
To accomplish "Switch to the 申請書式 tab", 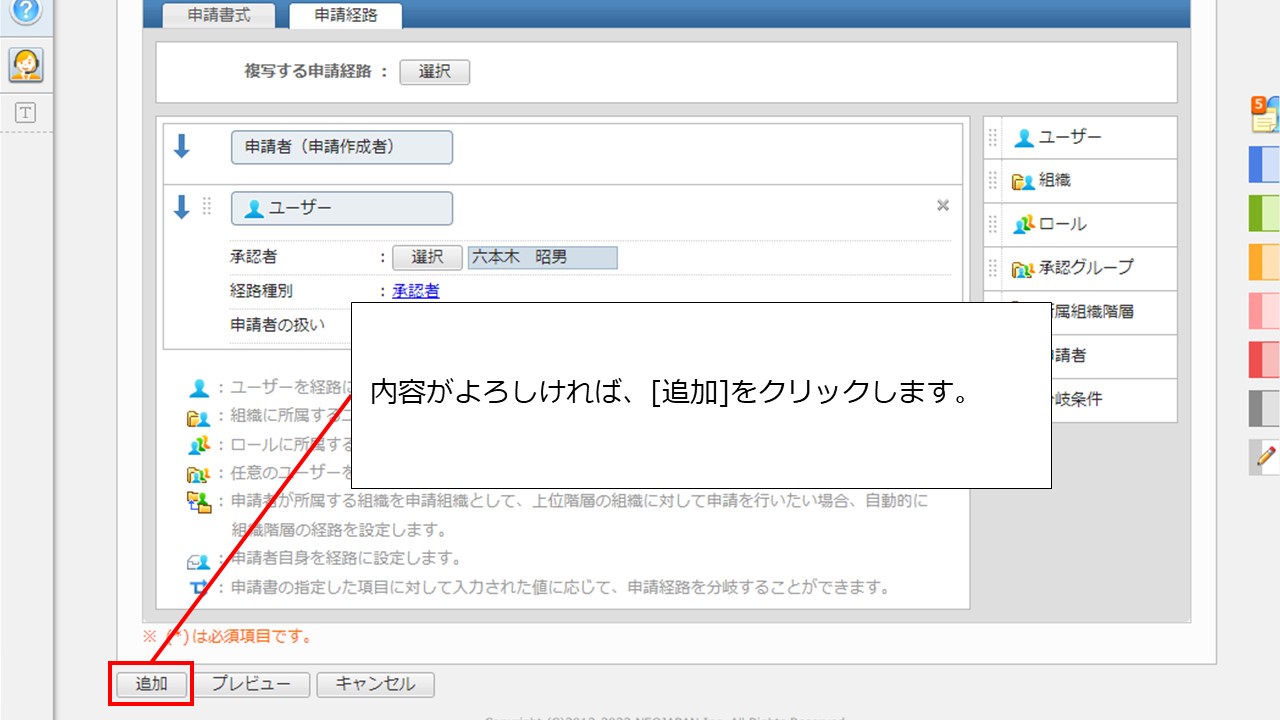I will (219, 15).
